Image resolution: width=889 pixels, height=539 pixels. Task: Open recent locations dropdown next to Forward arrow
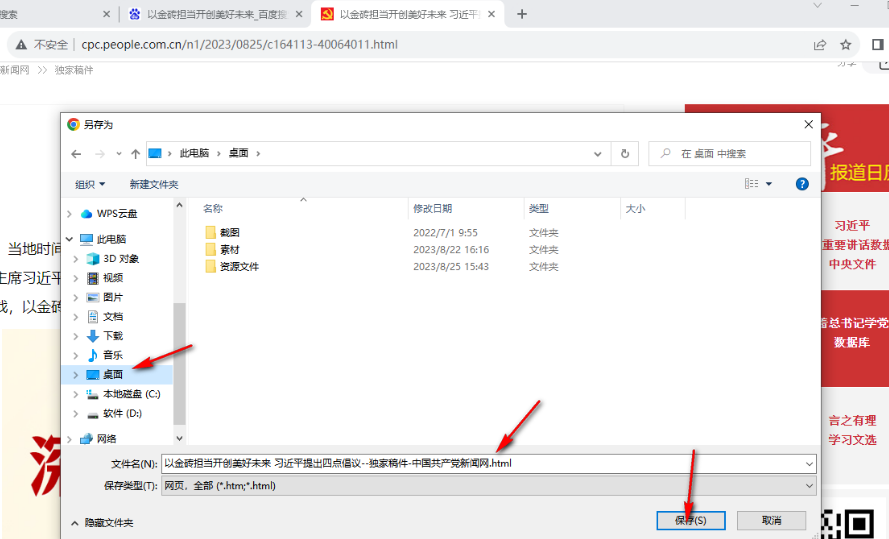coord(118,154)
